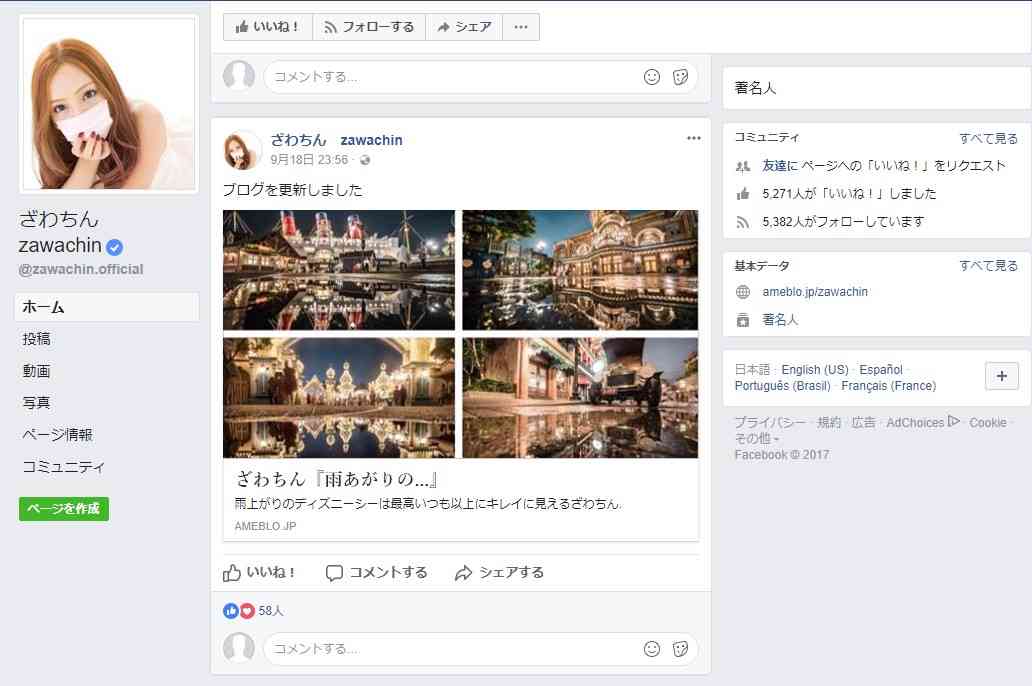Click すべて見る in the コミュニティ panel
Screen dimensions: 1032x686
click(988, 138)
